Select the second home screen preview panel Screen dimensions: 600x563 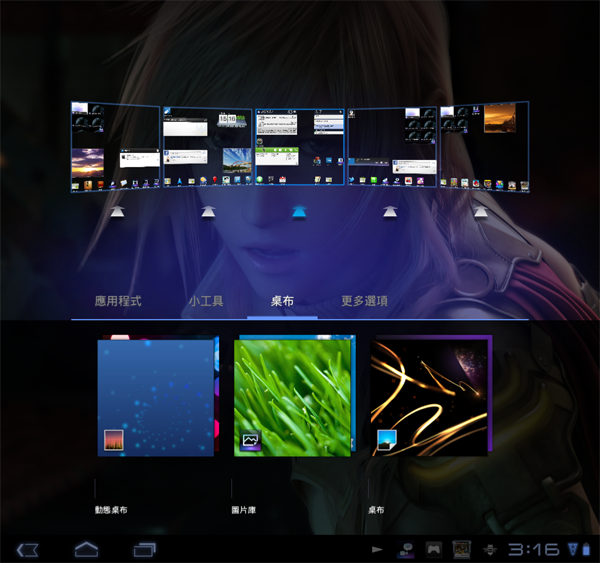(x=208, y=147)
